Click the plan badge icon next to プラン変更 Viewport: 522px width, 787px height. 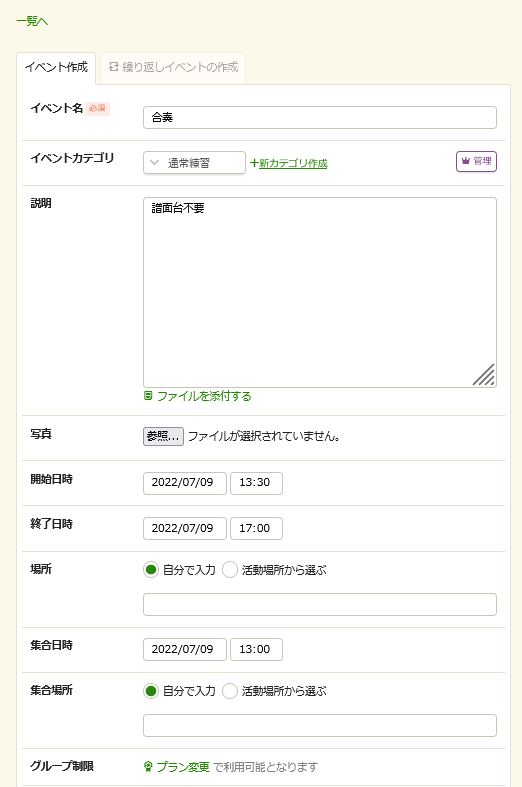[x=148, y=766]
